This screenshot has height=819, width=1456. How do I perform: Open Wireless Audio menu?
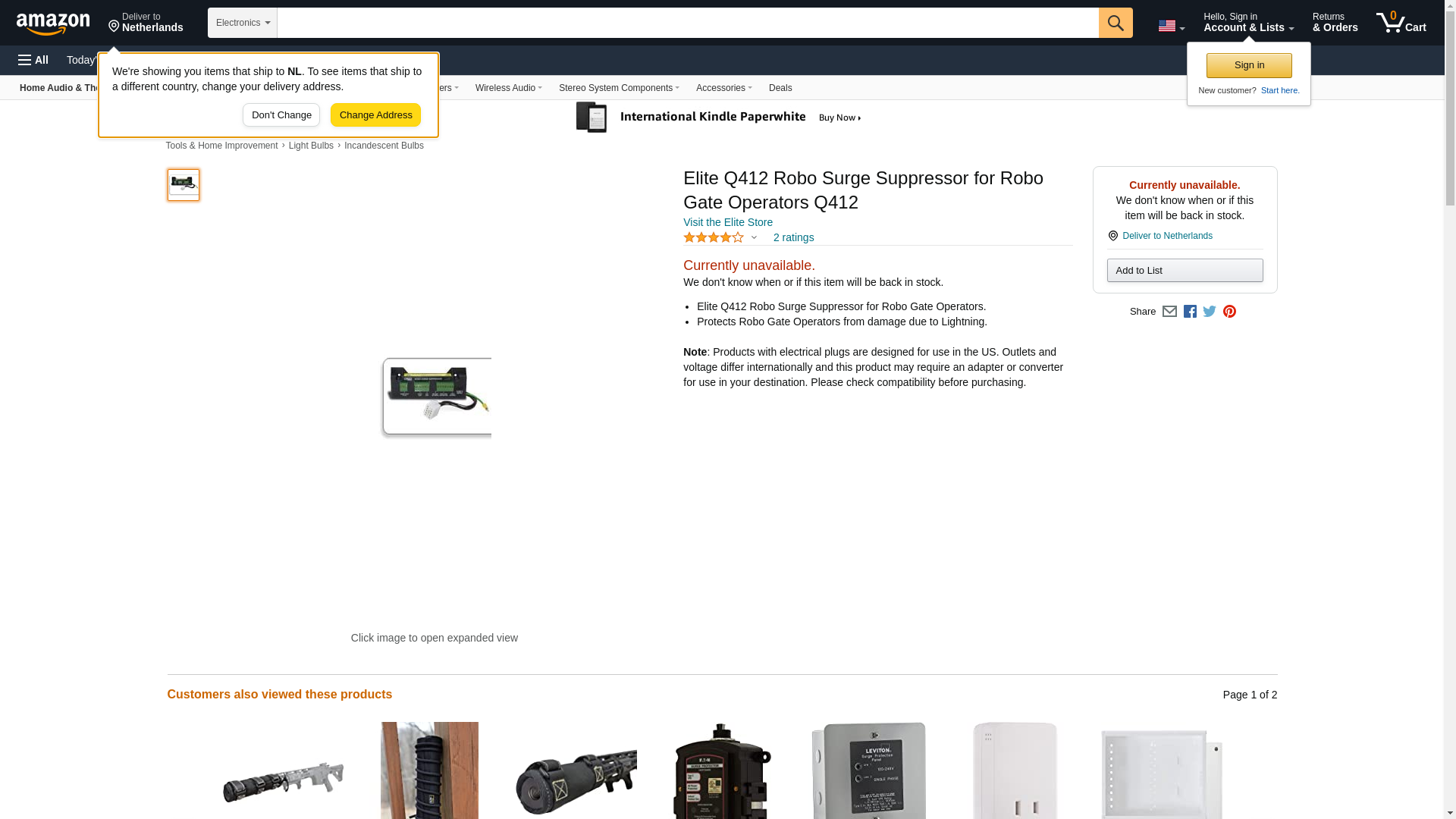(x=509, y=88)
